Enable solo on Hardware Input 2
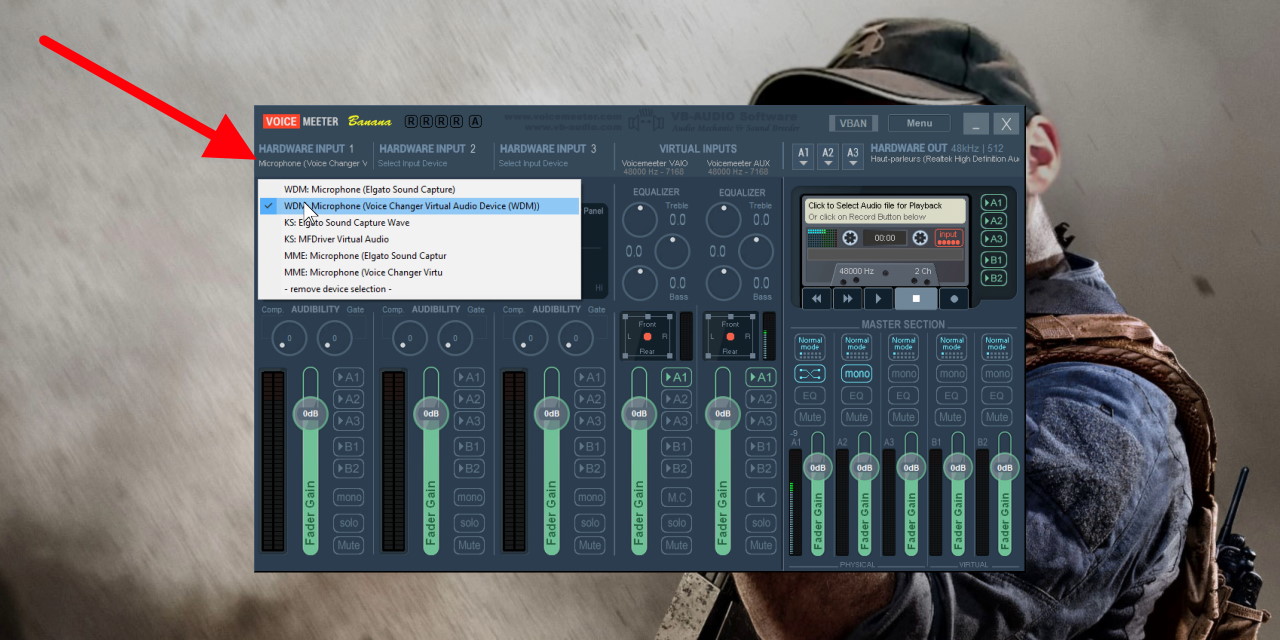 [469, 523]
